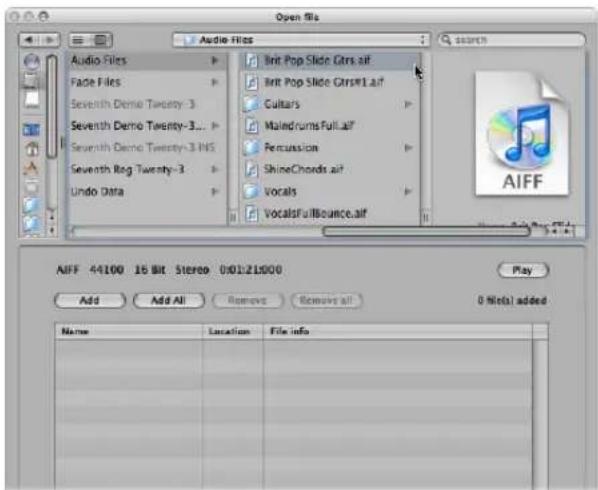Expand Guitars with its arrow
Viewport: 598px width, 490px height.
pos(408,104)
